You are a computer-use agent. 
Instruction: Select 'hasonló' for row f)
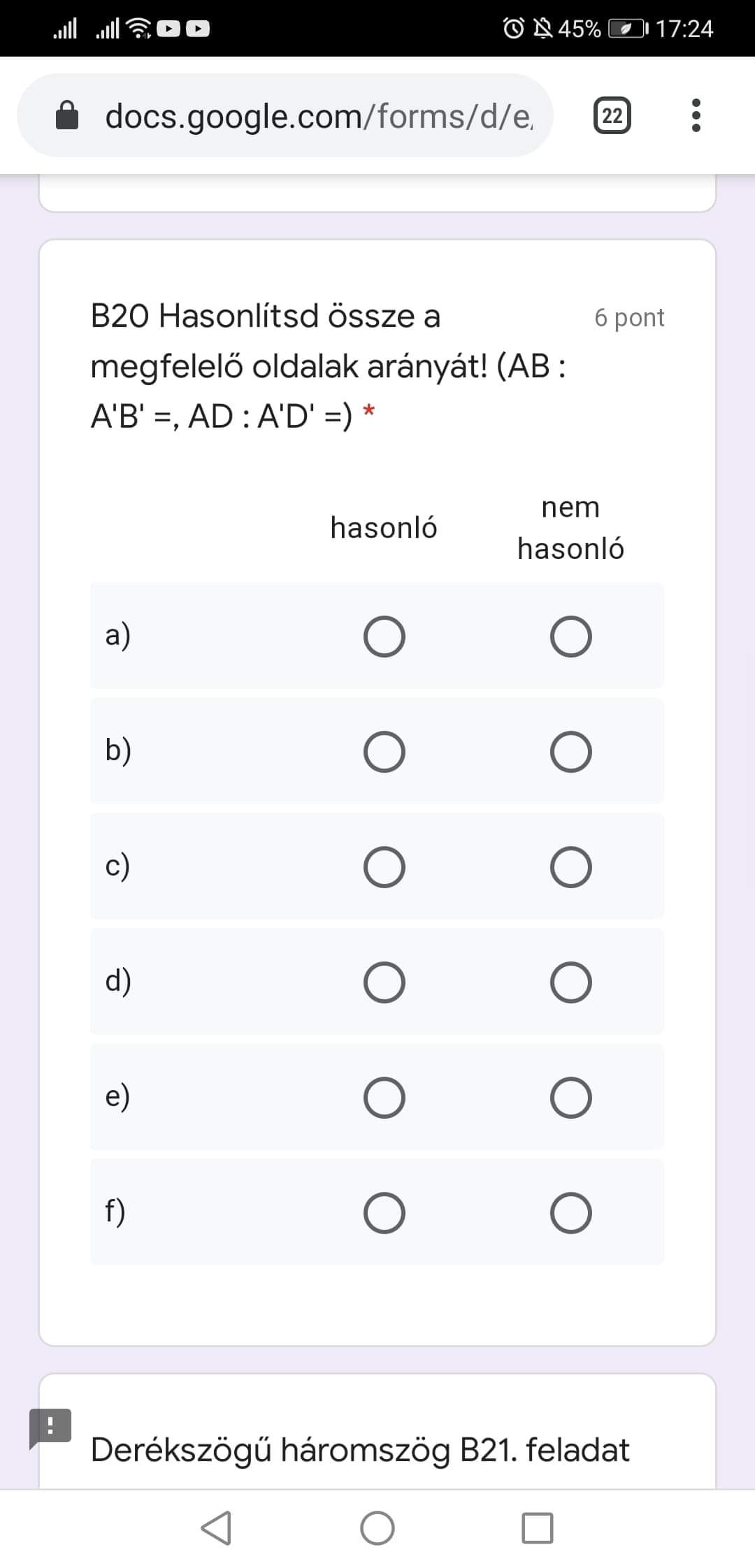[384, 1213]
